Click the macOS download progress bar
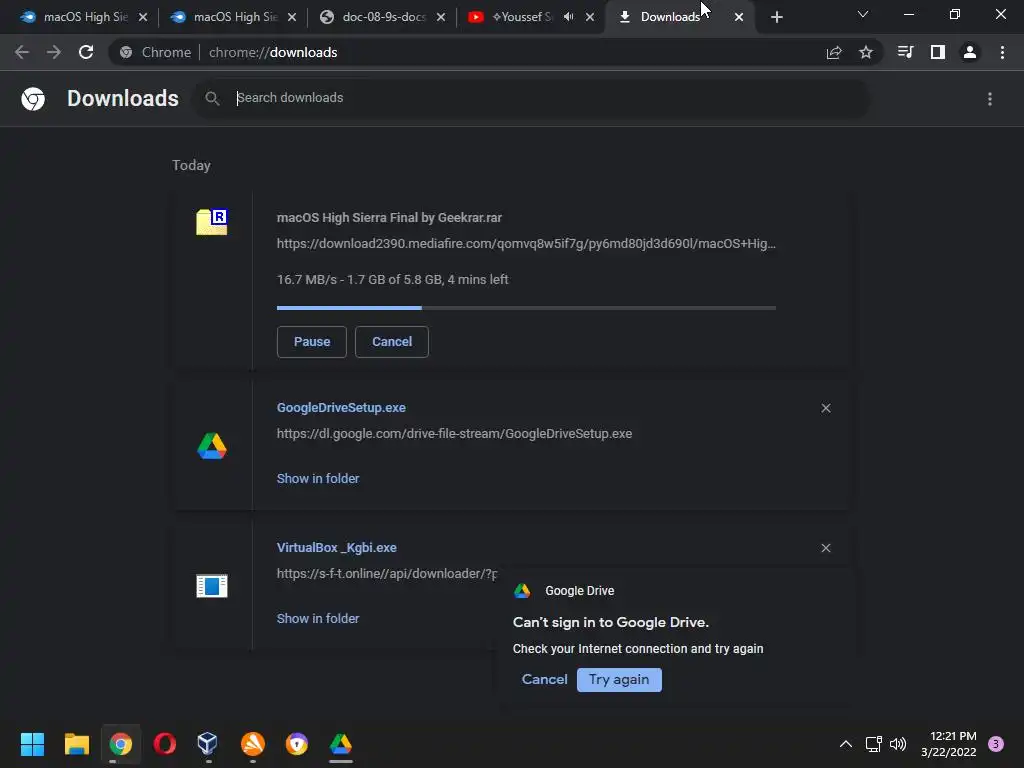Viewport: 1024px width, 768px height. tap(526, 308)
